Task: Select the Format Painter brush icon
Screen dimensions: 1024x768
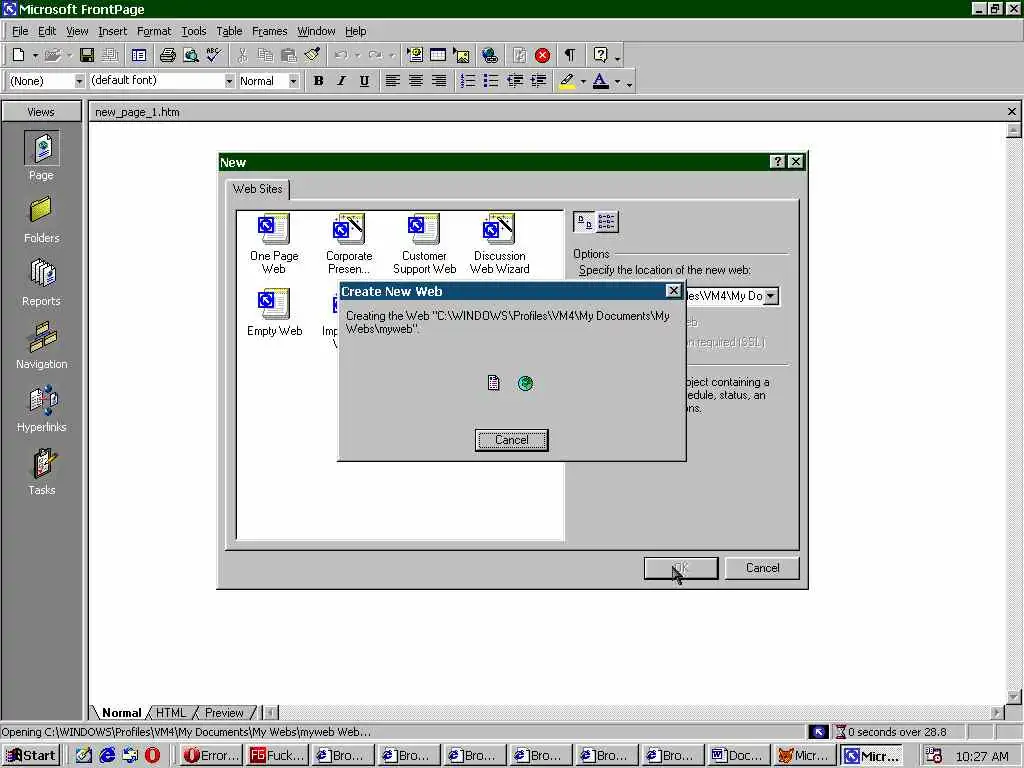Action: click(312, 56)
